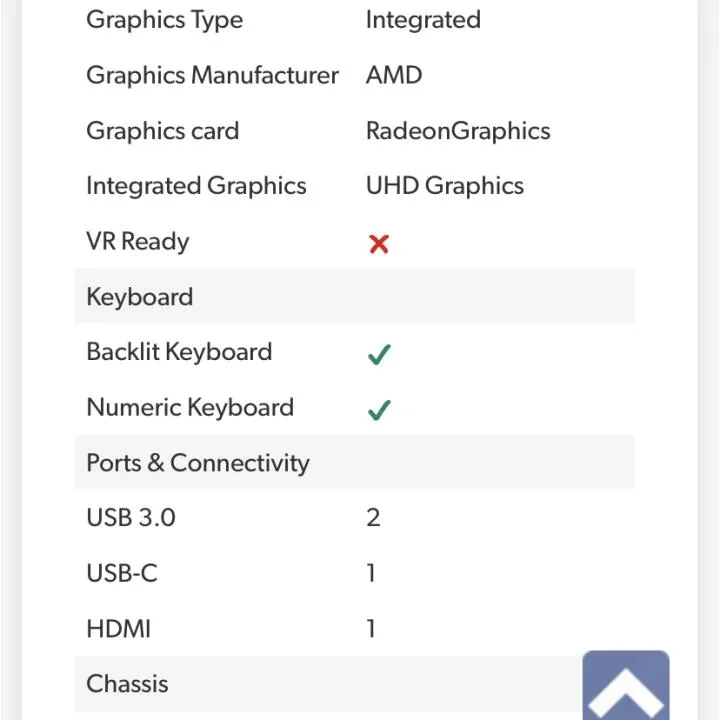The height and width of the screenshot is (720, 720).
Task: Click the green check for Backlit Keyboard
Action: click(379, 354)
